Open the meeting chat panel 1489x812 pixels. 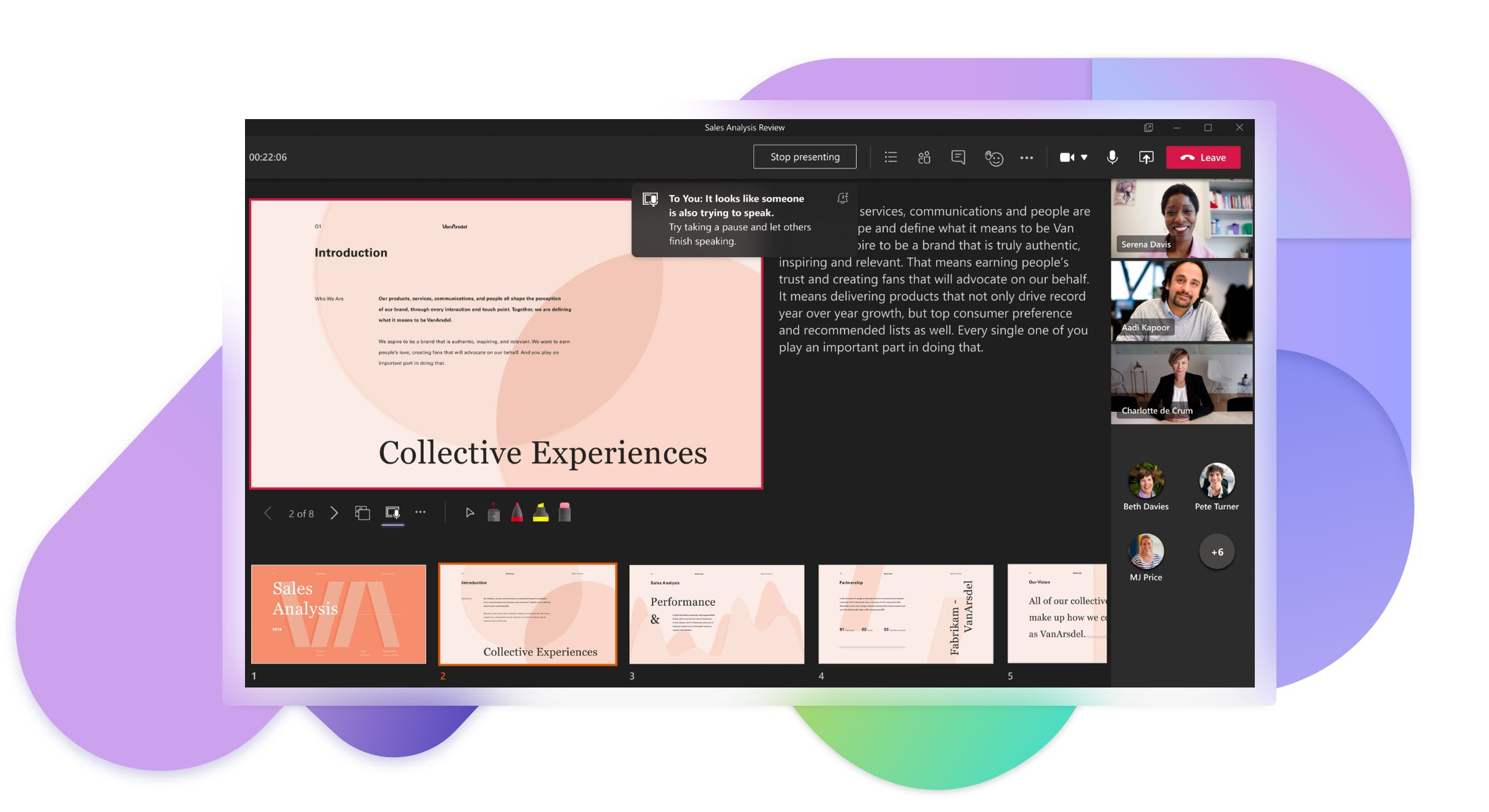pyautogui.click(x=958, y=157)
